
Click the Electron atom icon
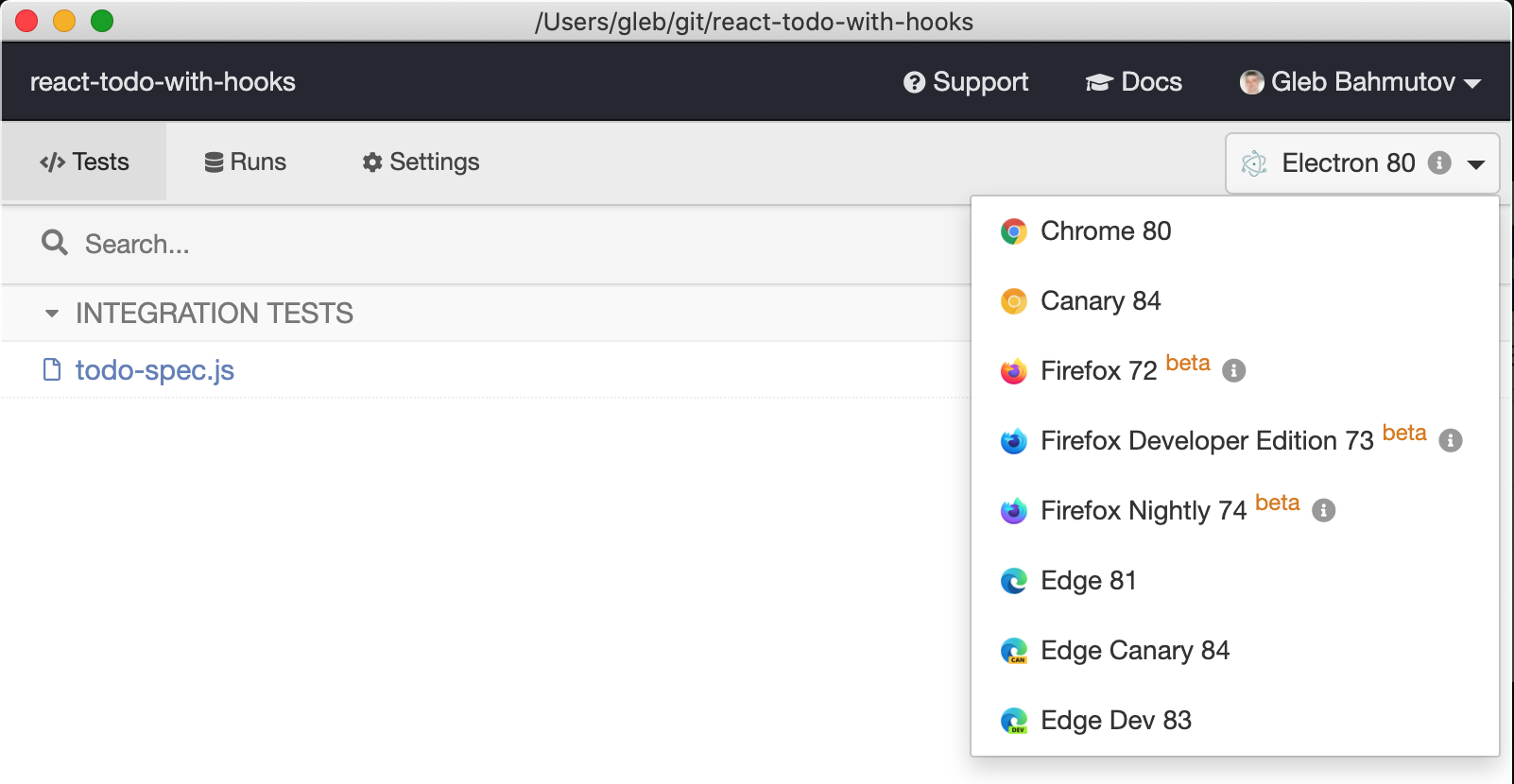click(1254, 163)
